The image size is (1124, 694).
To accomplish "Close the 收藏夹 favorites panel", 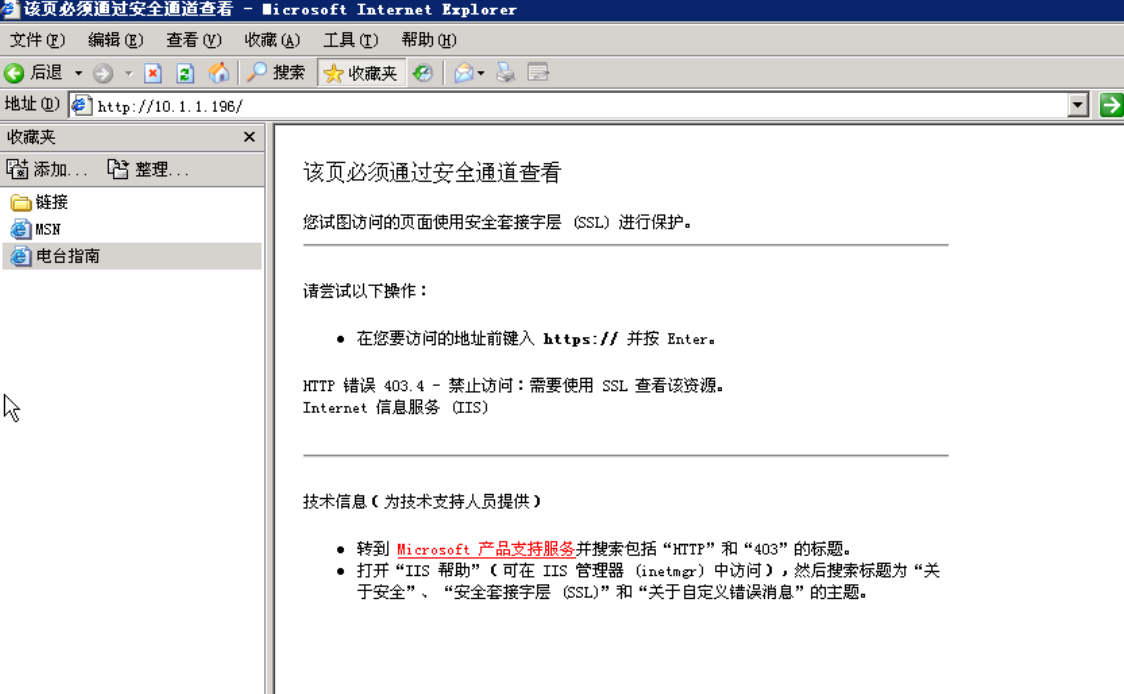I will coord(249,137).
